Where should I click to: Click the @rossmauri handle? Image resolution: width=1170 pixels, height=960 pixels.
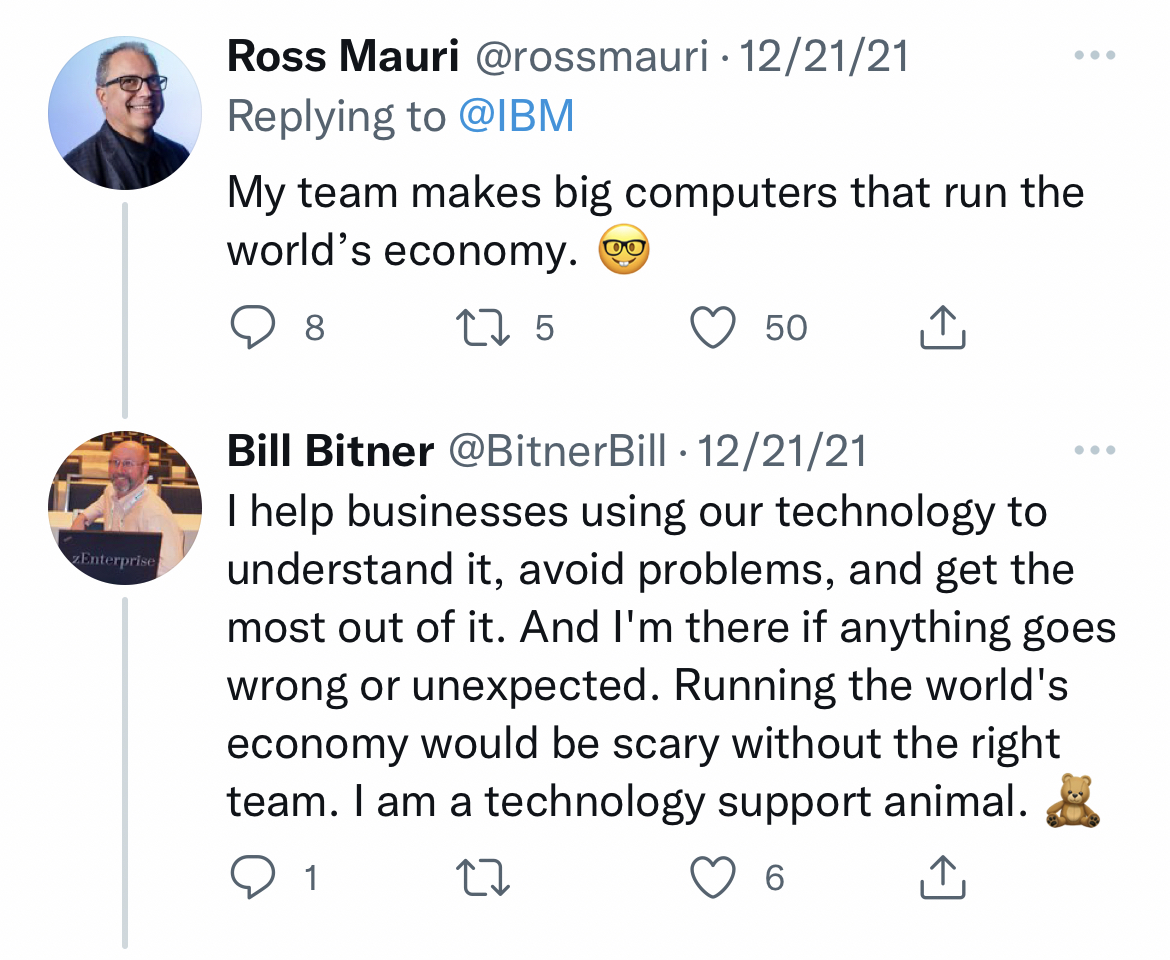[591, 57]
